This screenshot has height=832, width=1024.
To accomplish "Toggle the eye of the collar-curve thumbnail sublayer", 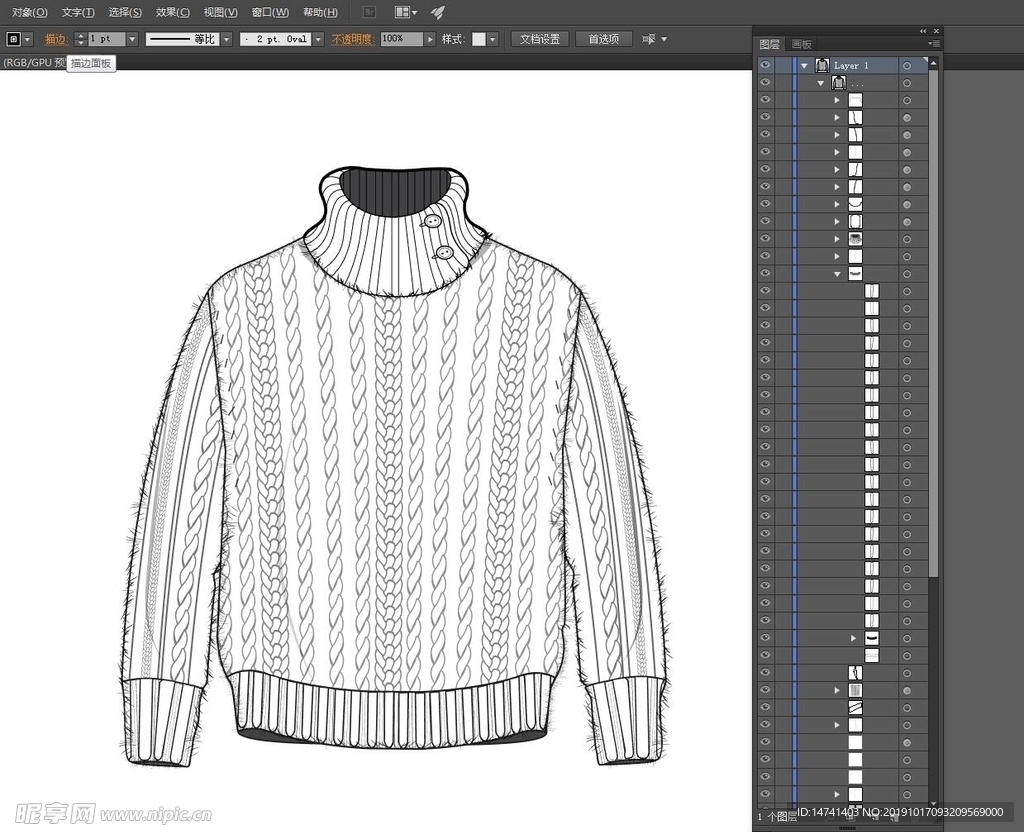I will tap(765, 204).
